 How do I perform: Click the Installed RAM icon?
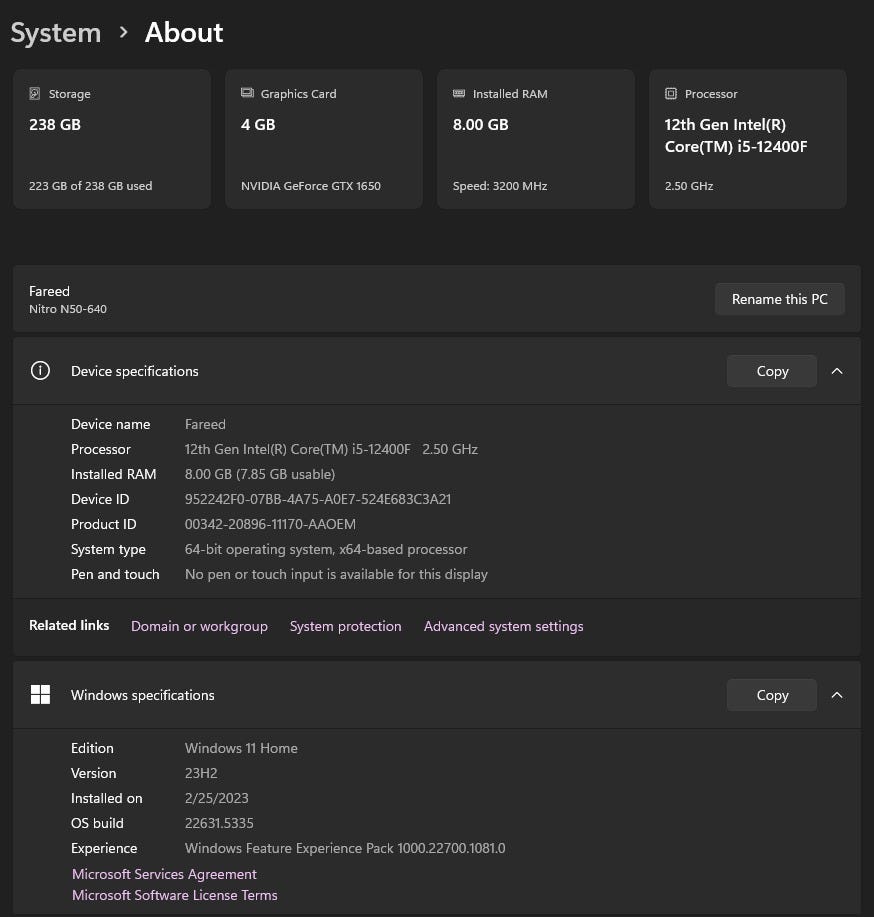click(459, 94)
